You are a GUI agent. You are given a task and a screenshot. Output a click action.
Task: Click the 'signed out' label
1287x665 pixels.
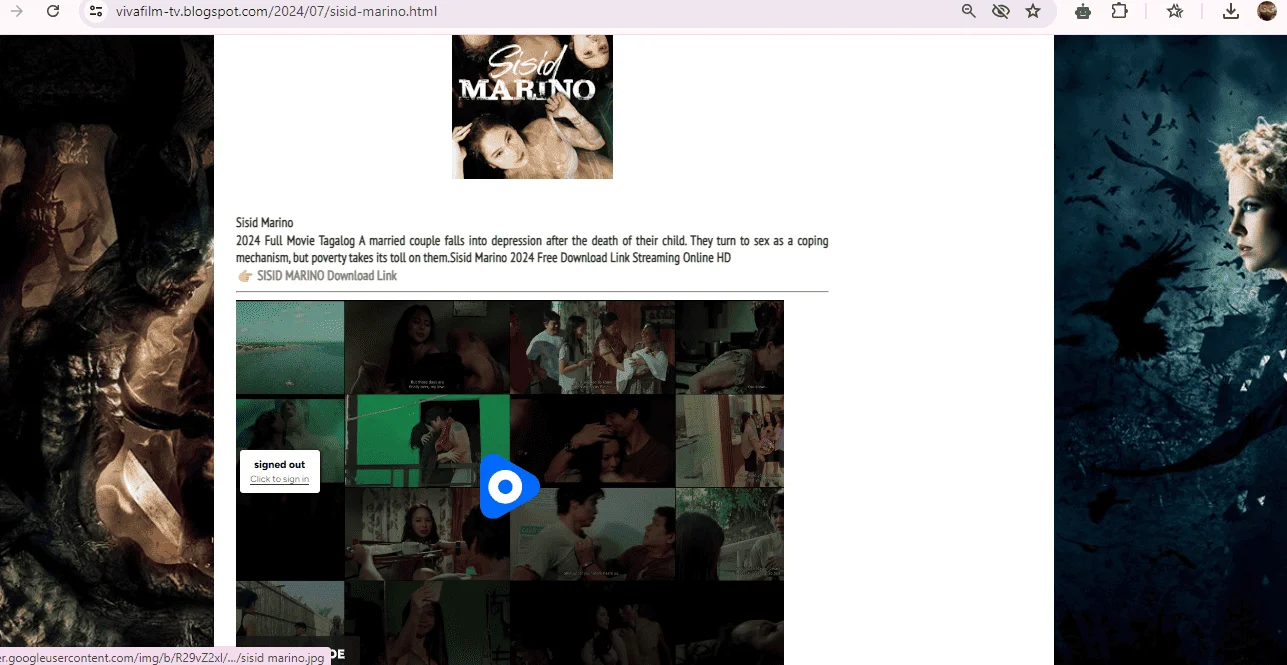click(279, 465)
